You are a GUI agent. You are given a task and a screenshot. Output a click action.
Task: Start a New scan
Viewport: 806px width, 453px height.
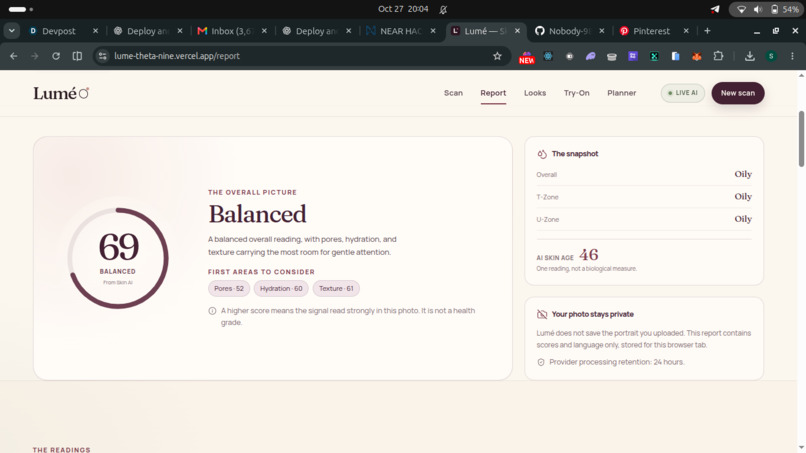[x=738, y=93]
